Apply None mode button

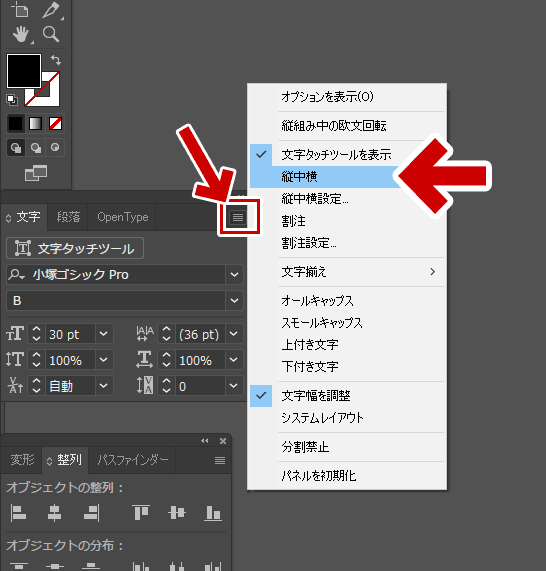(x=55, y=123)
